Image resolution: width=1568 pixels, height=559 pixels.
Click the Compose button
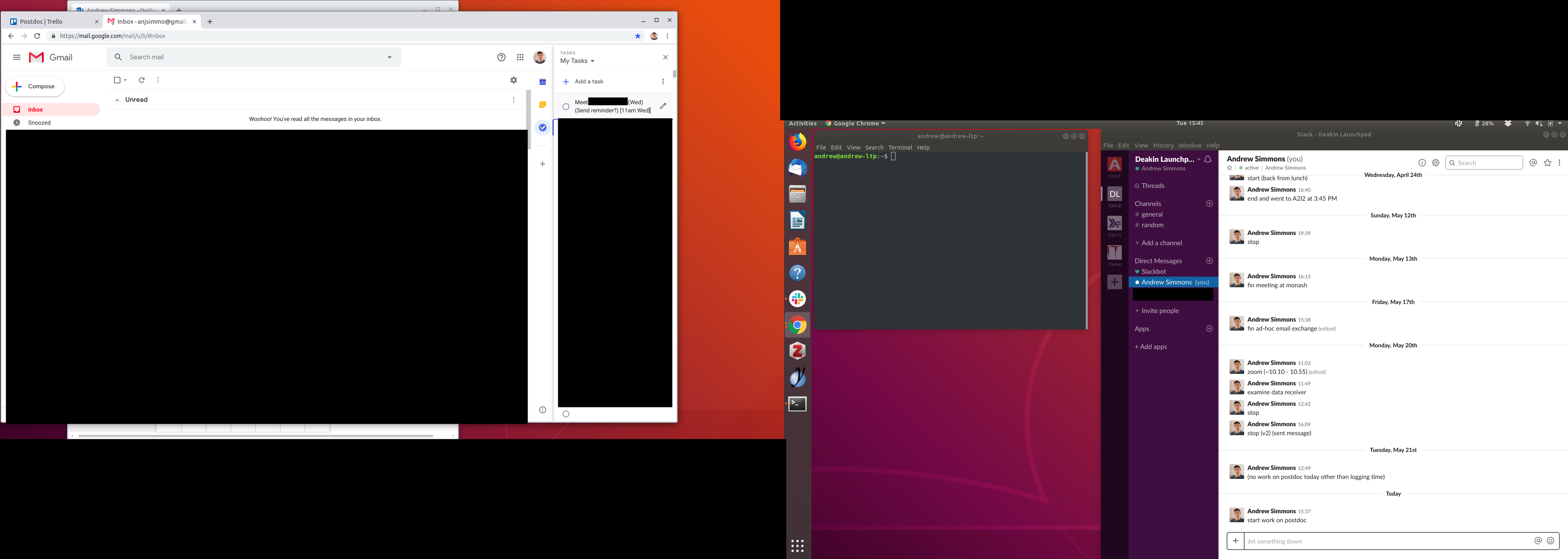(35, 87)
